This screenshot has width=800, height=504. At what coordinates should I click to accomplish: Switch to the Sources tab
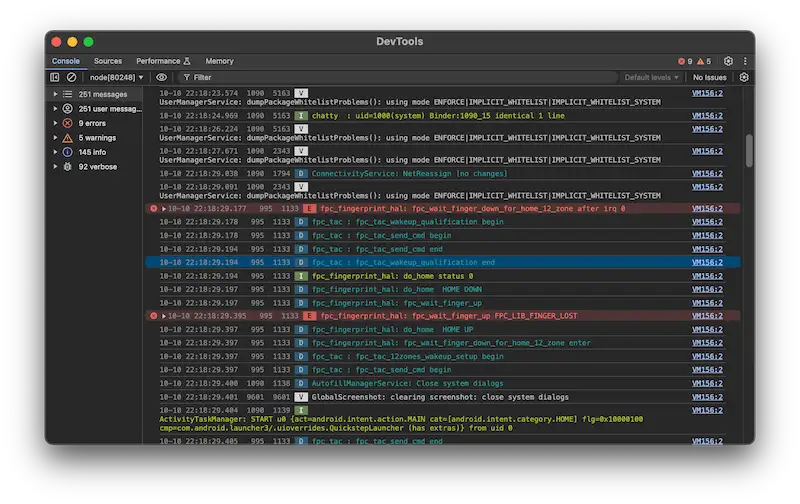coord(108,61)
